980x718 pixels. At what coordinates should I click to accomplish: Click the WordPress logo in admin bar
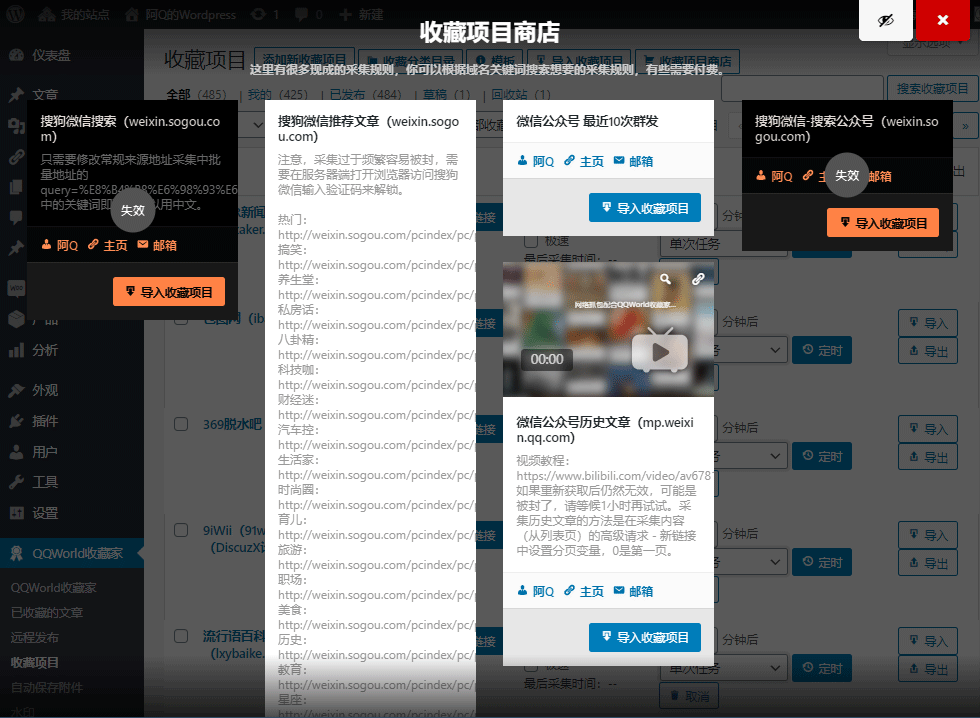coord(16,14)
